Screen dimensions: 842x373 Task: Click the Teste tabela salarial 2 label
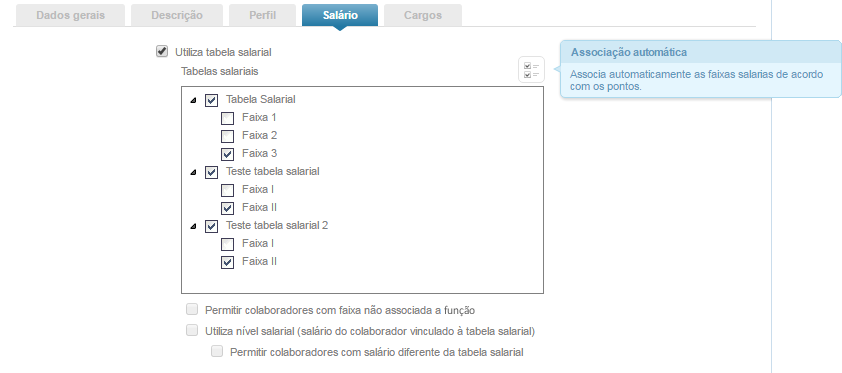coord(277,225)
